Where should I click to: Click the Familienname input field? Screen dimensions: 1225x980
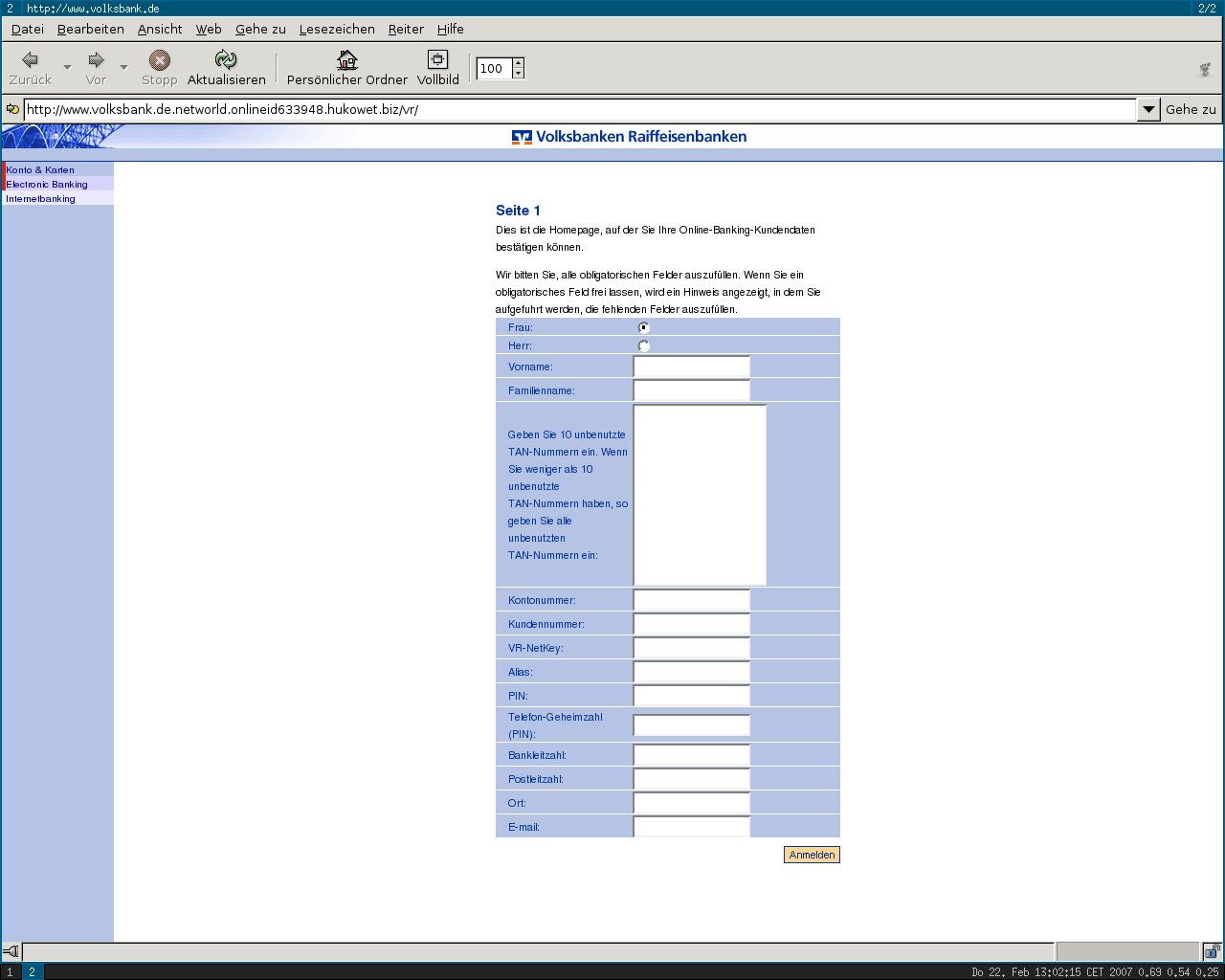coord(692,390)
